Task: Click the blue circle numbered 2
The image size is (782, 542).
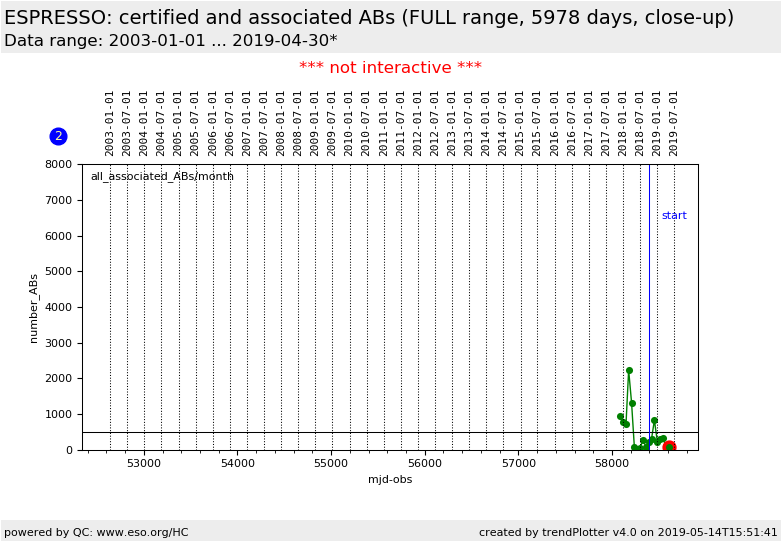Action: [58, 136]
